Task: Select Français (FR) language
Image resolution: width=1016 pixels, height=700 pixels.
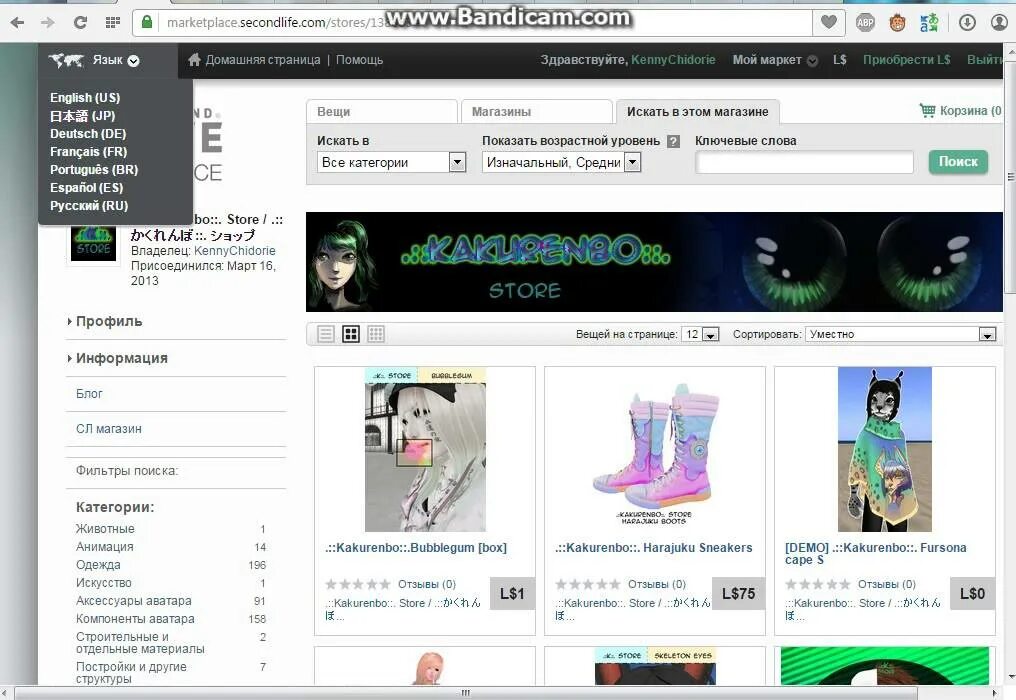Action: click(89, 152)
